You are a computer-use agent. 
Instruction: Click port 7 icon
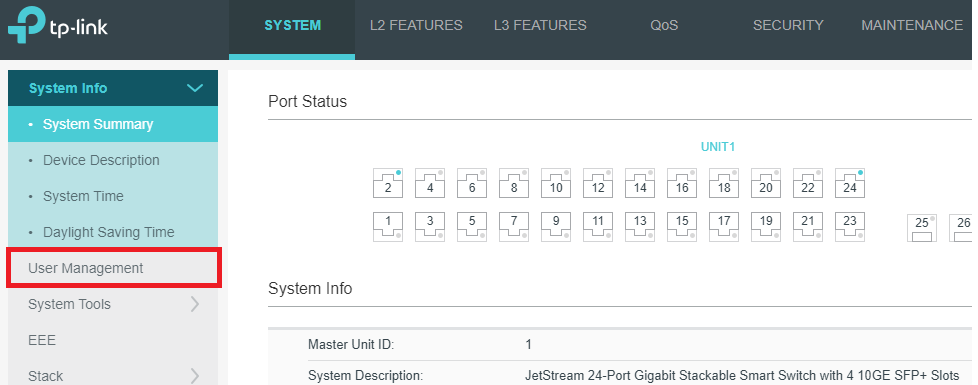pyautogui.click(x=514, y=227)
